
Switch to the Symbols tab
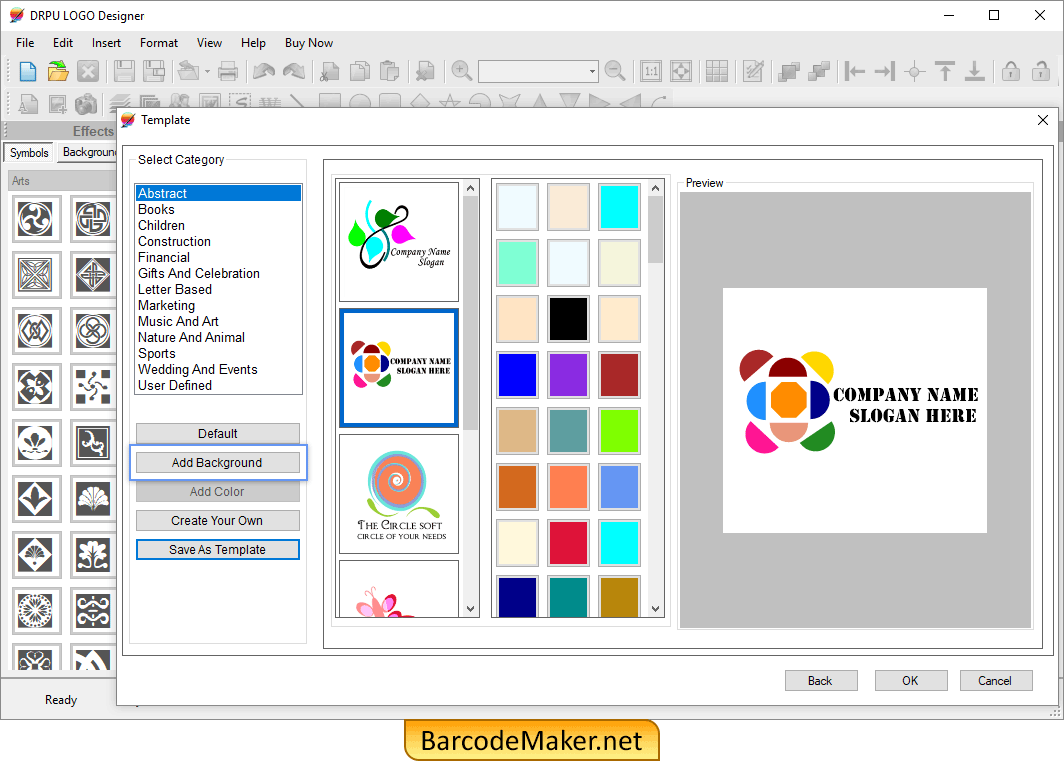coord(29,153)
